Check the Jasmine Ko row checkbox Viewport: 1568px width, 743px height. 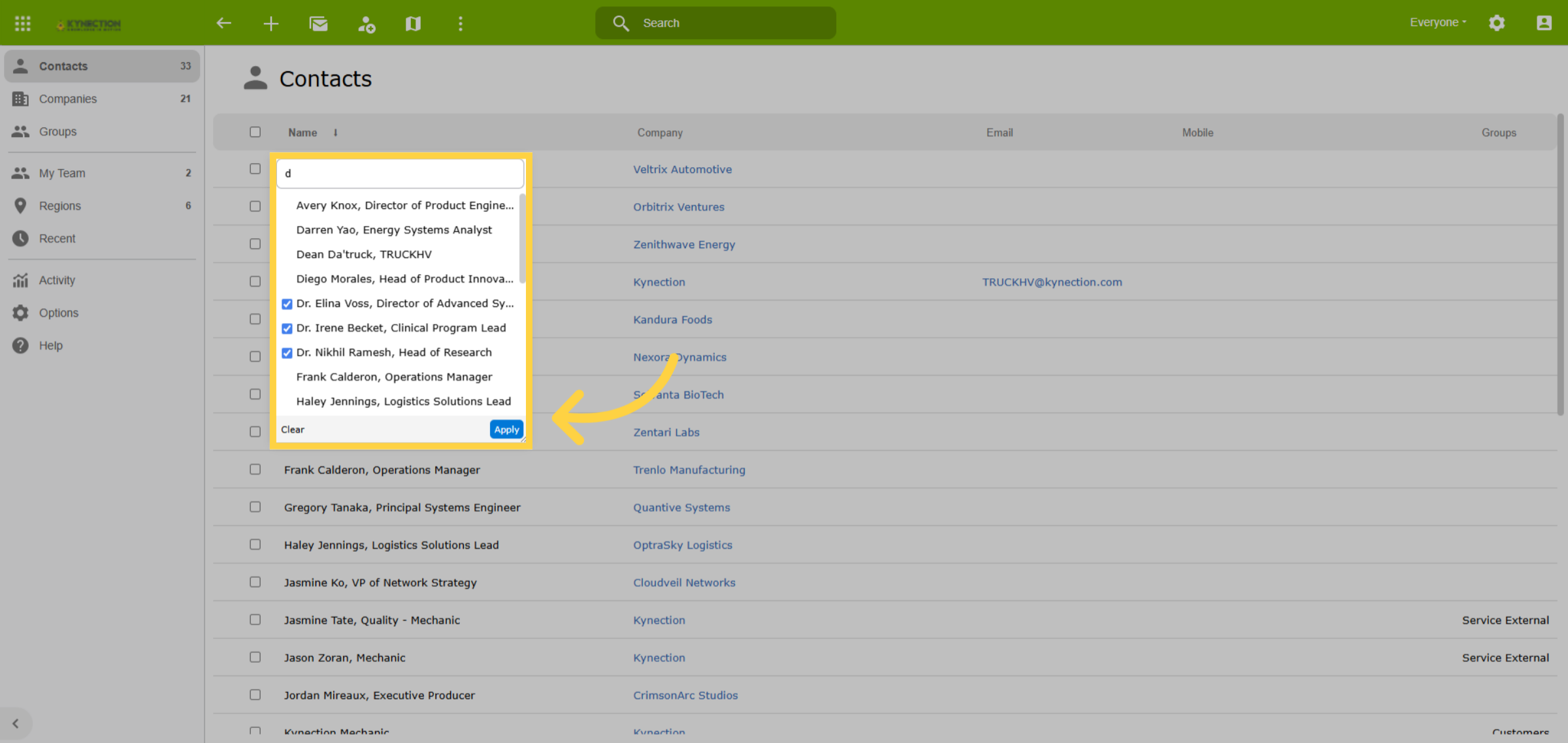(x=255, y=582)
